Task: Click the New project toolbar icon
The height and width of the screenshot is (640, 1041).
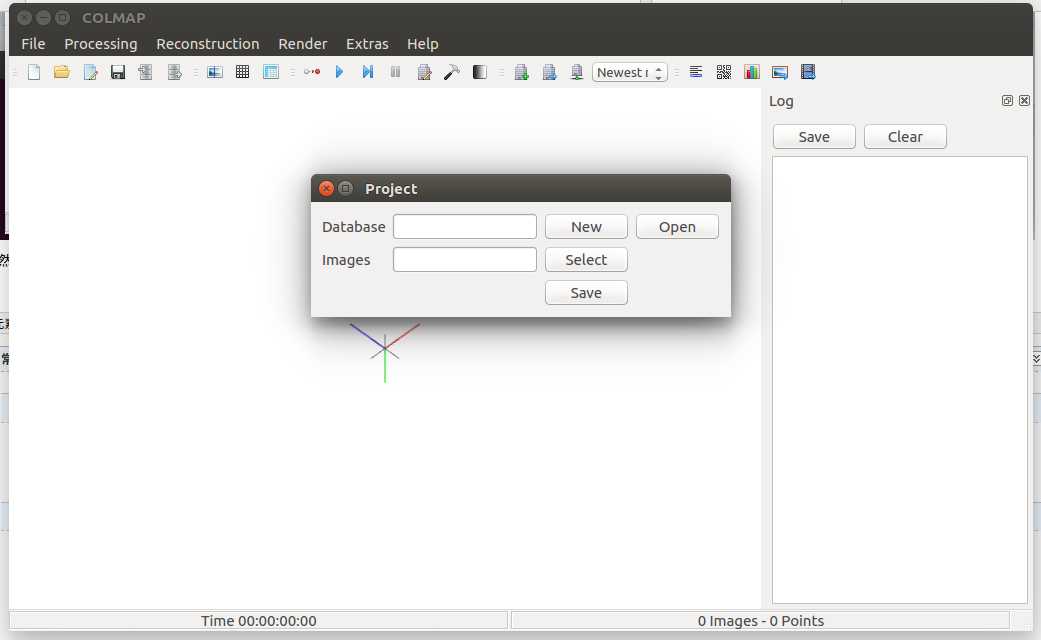Action: [x=34, y=72]
